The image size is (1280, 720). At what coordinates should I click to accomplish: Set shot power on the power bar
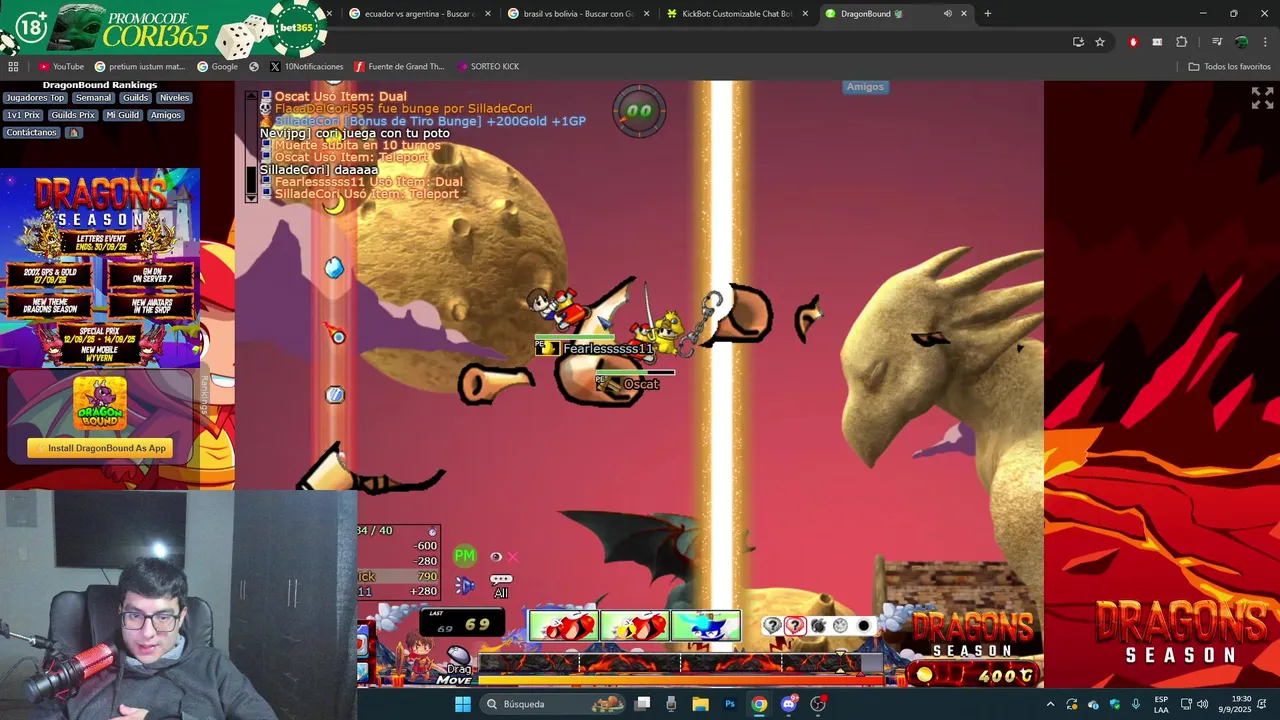click(681, 663)
